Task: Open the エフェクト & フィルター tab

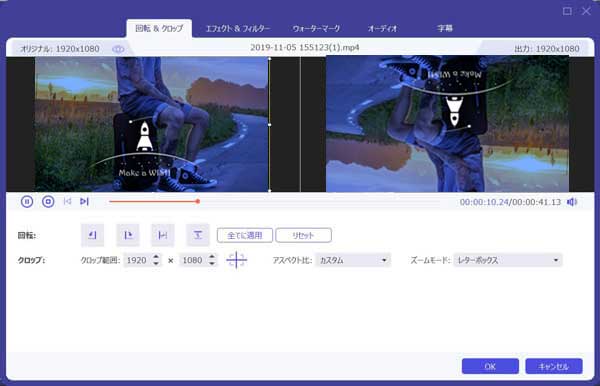Action: pos(238,28)
